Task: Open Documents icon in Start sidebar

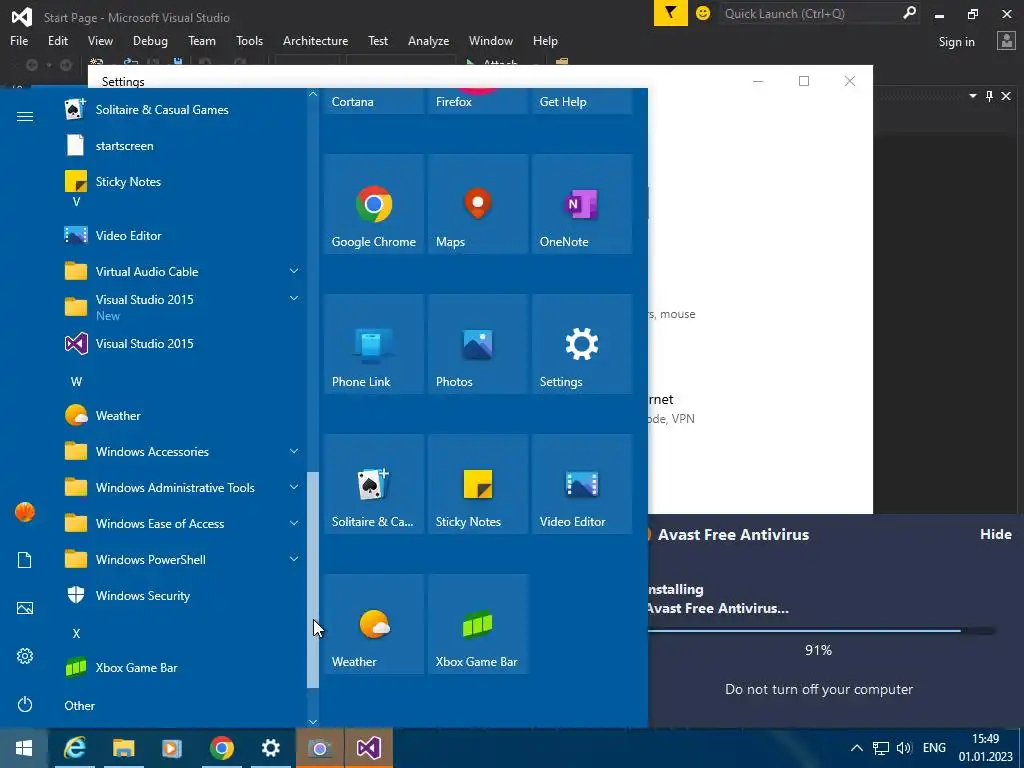Action: click(x=25, y=560)
